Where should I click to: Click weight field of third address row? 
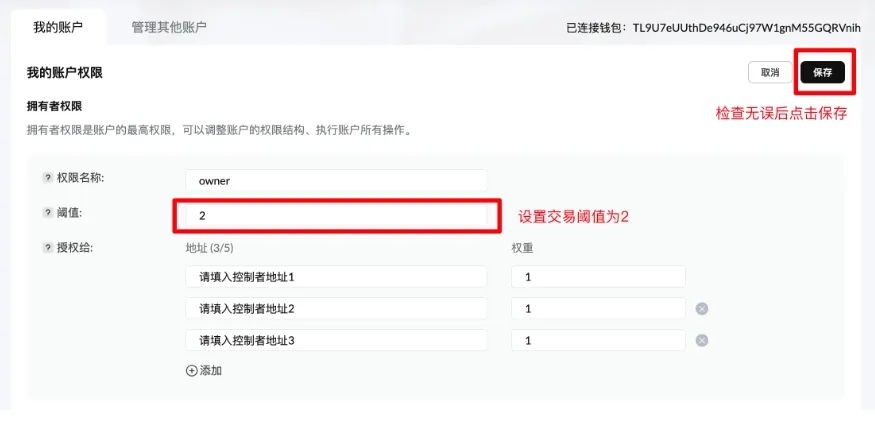pos(598,340)
